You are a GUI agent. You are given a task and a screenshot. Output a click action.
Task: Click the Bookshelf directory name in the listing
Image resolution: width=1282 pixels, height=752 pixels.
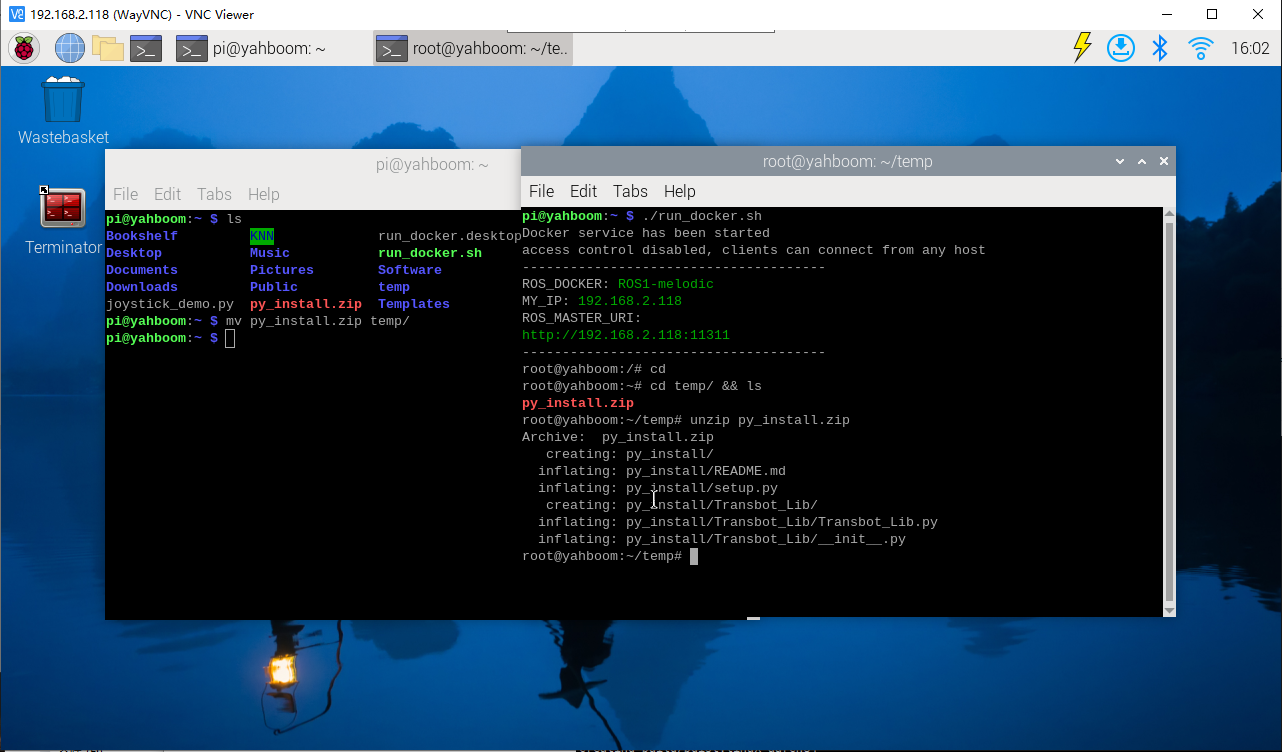[x=142, y=236]
